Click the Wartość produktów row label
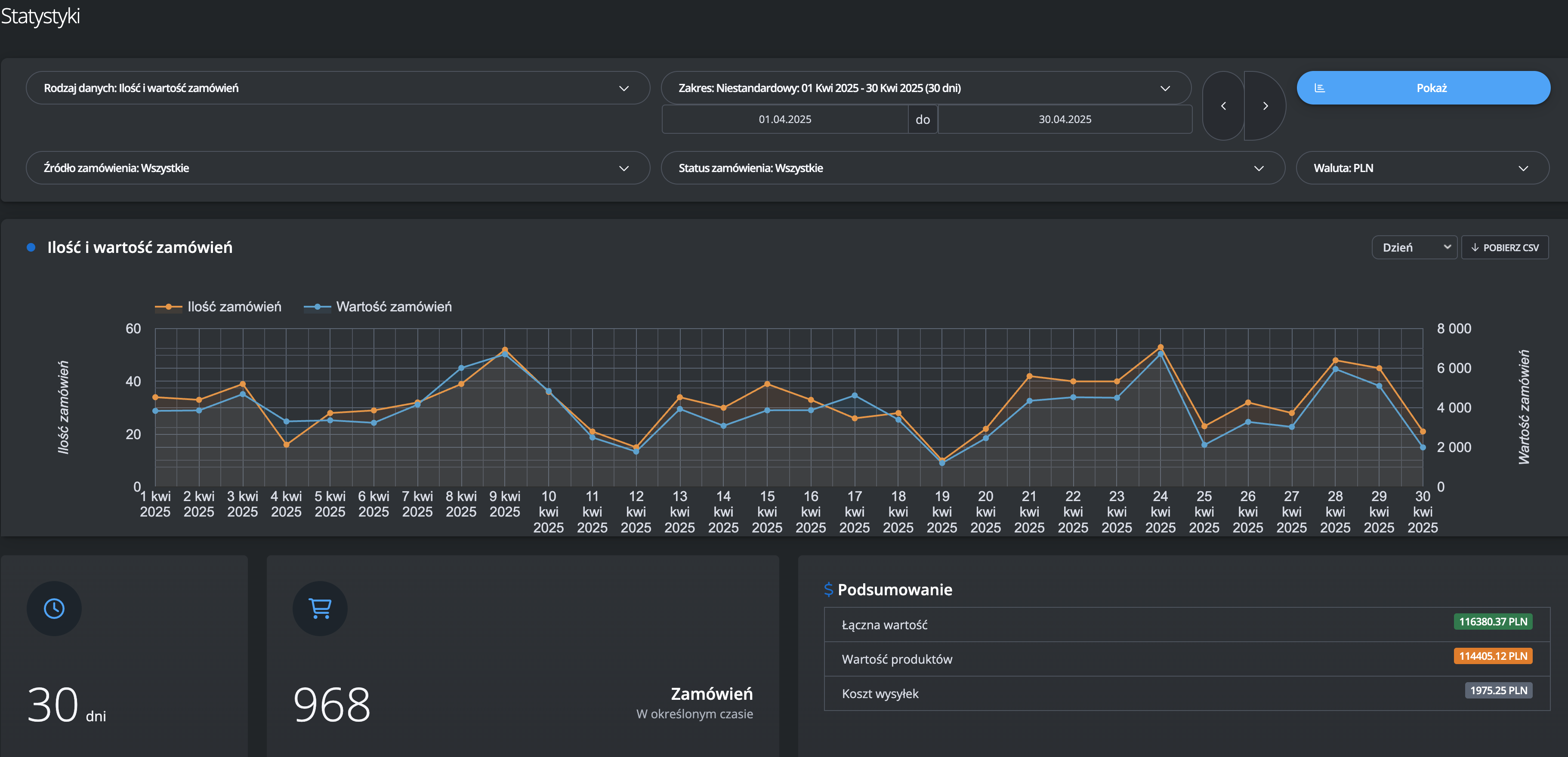The image size is (1568, 757). [897, 659]
